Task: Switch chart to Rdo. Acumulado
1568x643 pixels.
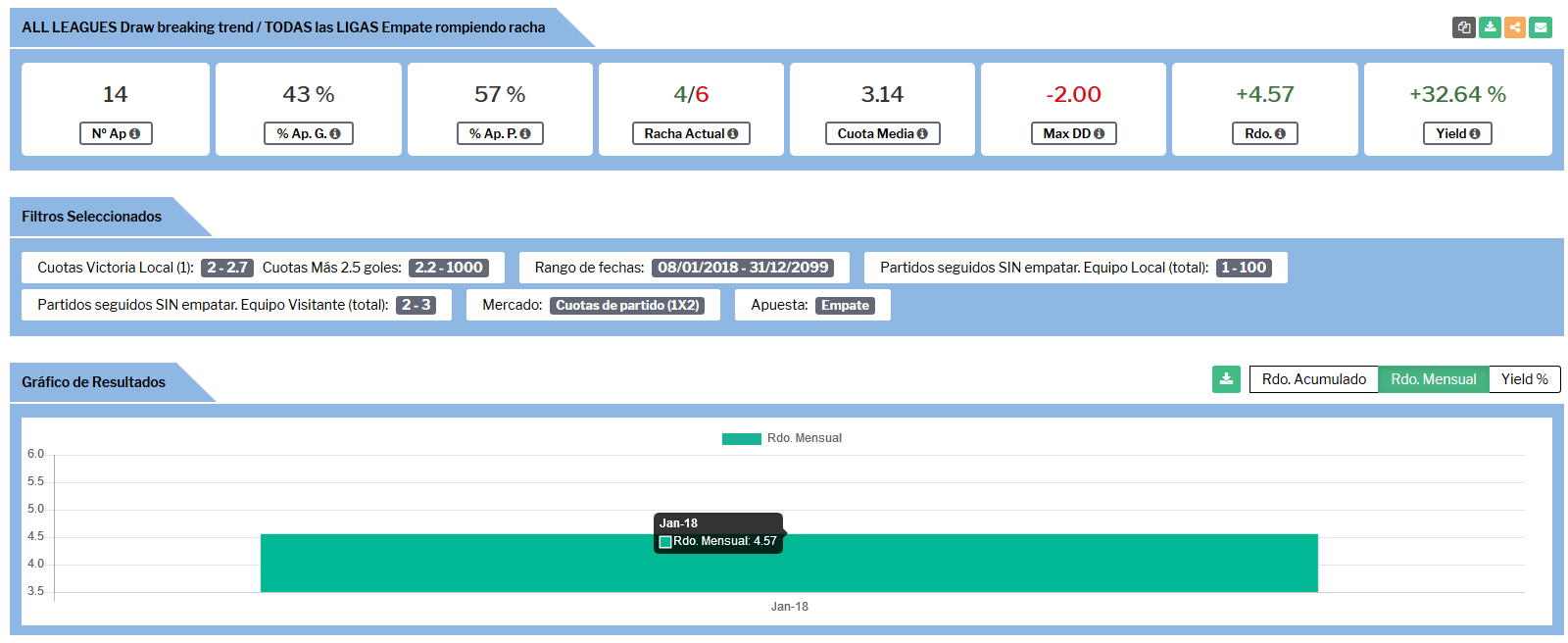Action: 1313,379
